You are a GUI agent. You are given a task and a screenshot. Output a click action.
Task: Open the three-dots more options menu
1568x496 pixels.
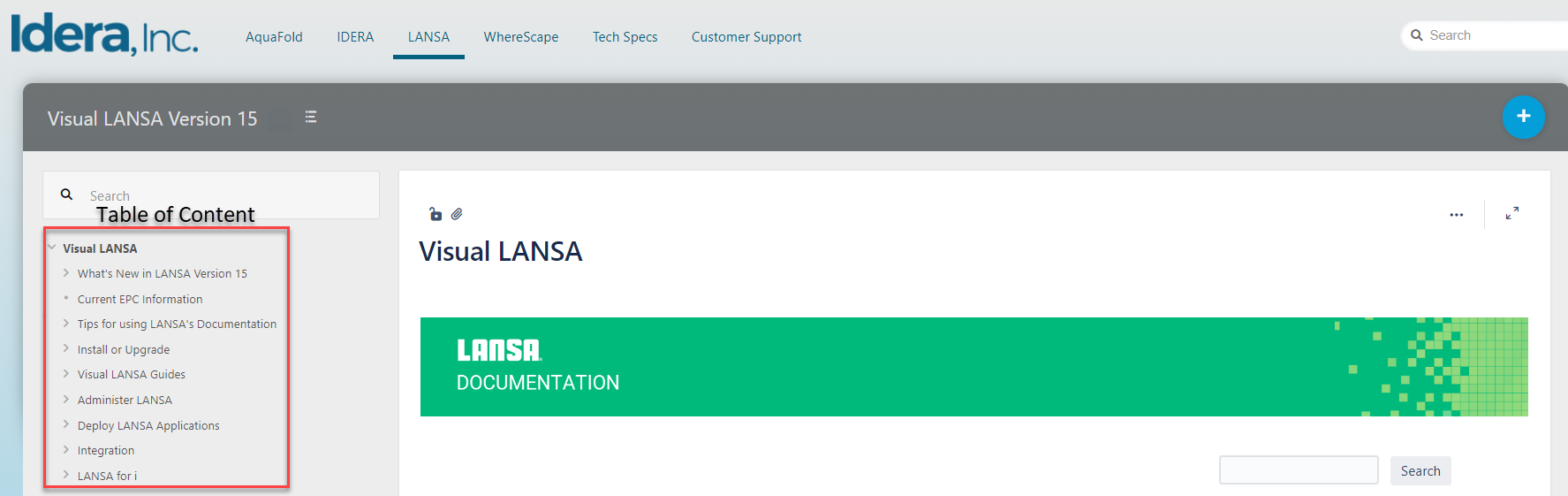coord(1456,215)
